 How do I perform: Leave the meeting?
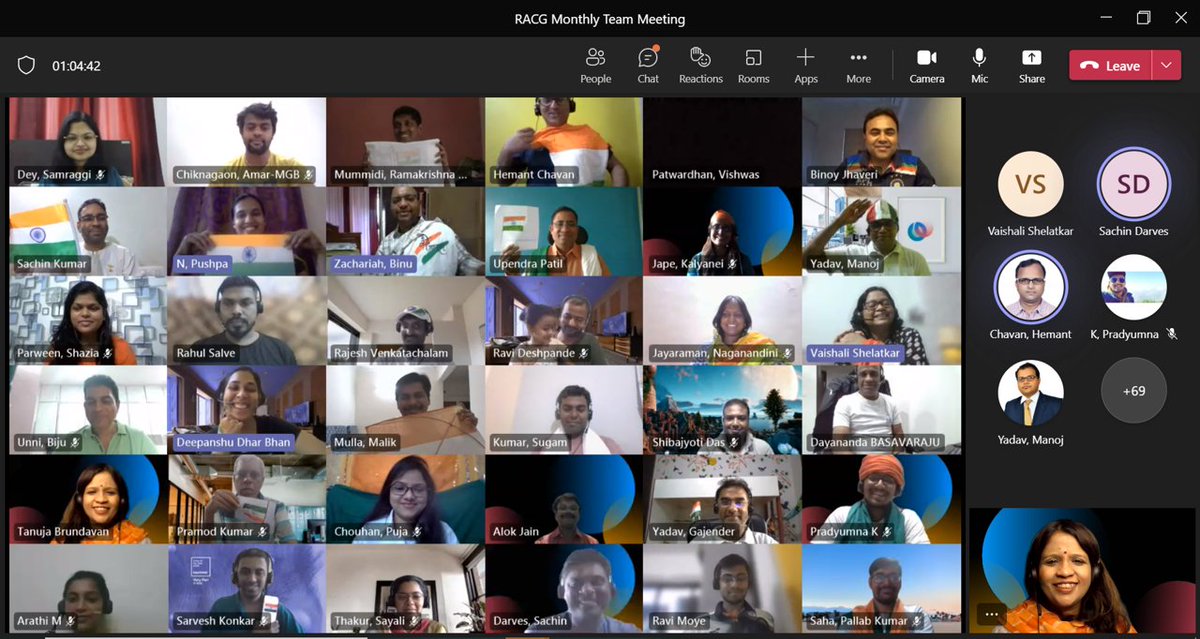click(x=1111, y=66)
